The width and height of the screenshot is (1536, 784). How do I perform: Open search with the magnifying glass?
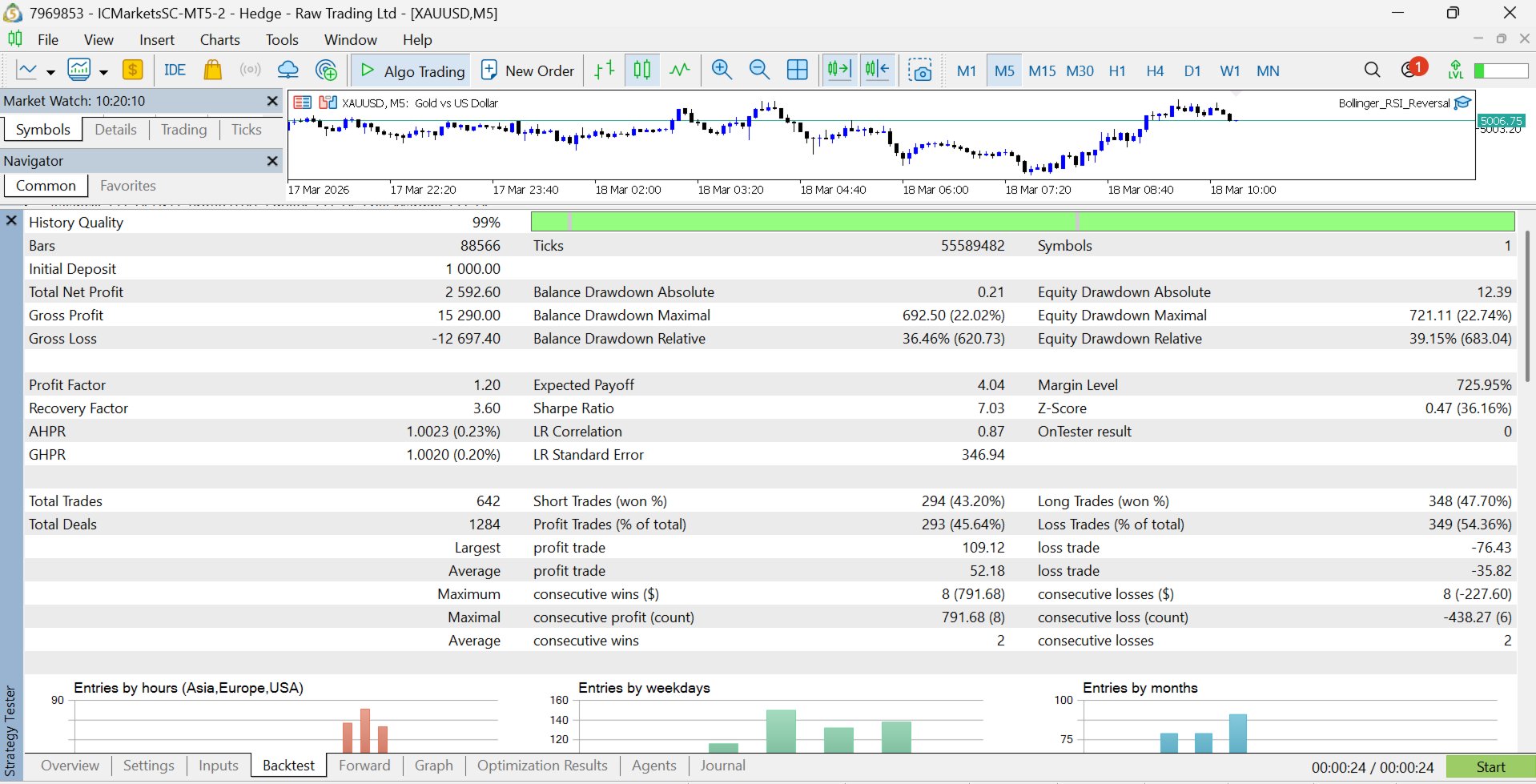pyautogui.click(x=1372, y=70)
